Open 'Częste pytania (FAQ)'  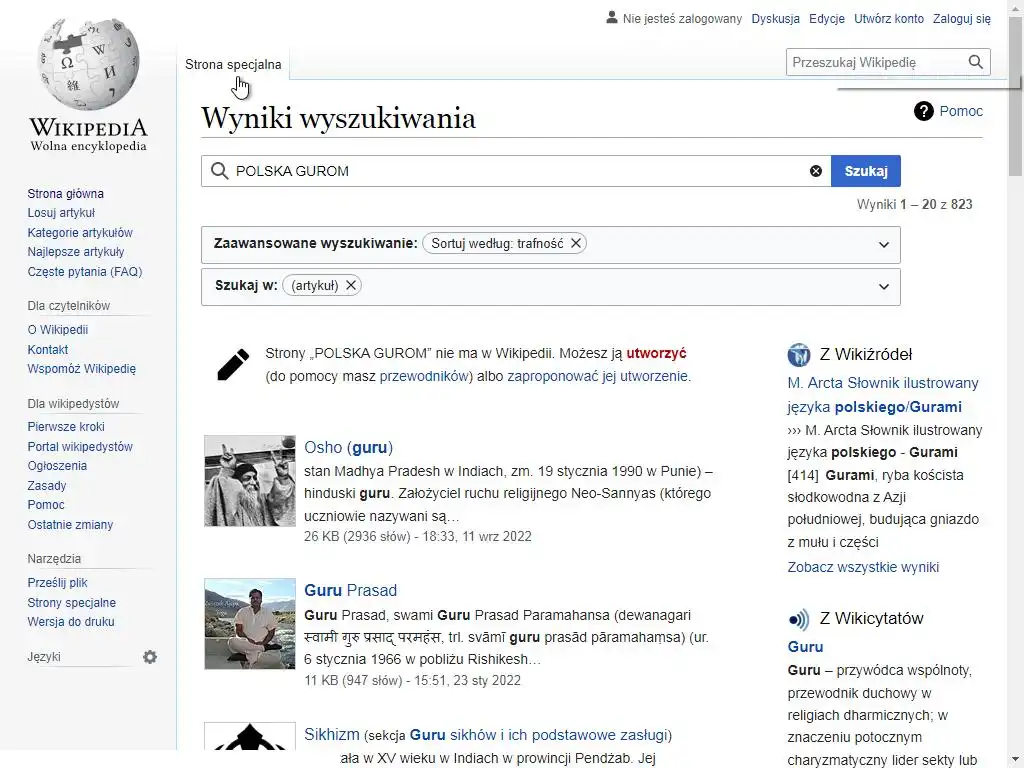85,272
